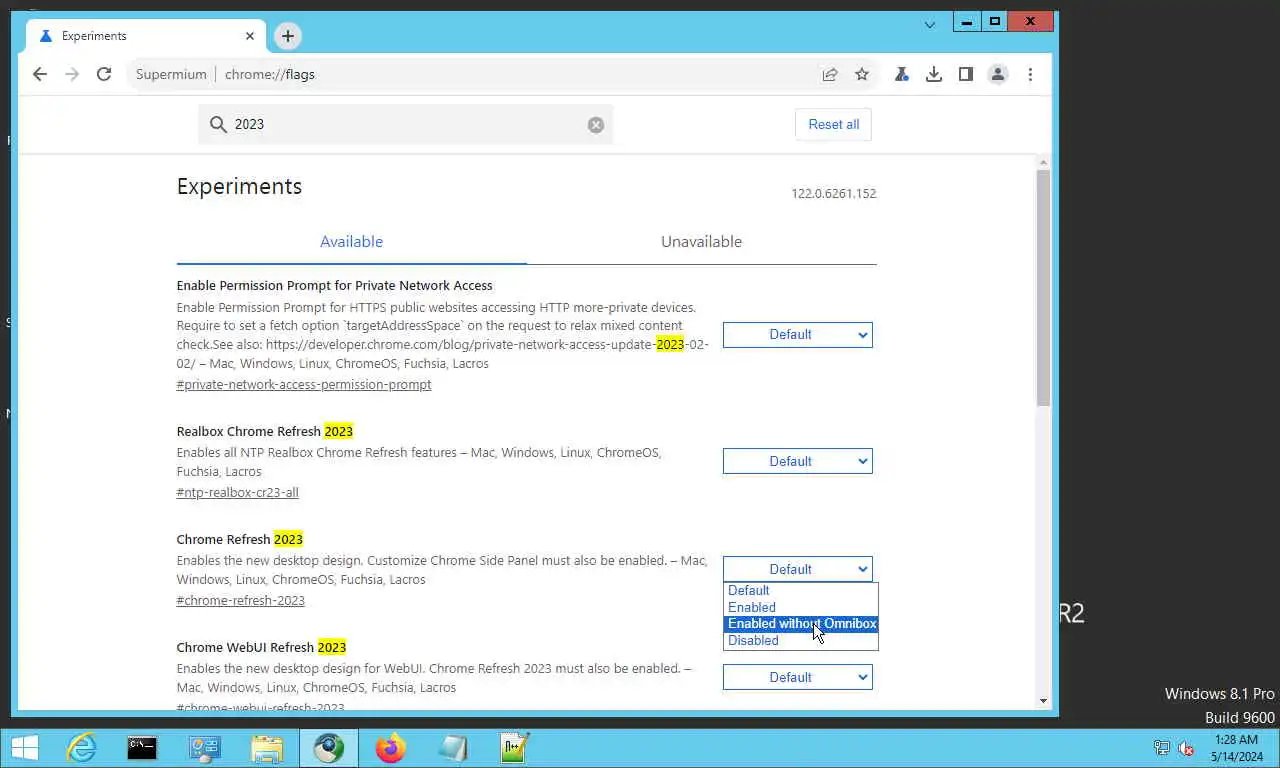1280x768 pixels.
Task: Click the Chrome WebUI Refresh 2023 title
Action: tap(261, 648)
